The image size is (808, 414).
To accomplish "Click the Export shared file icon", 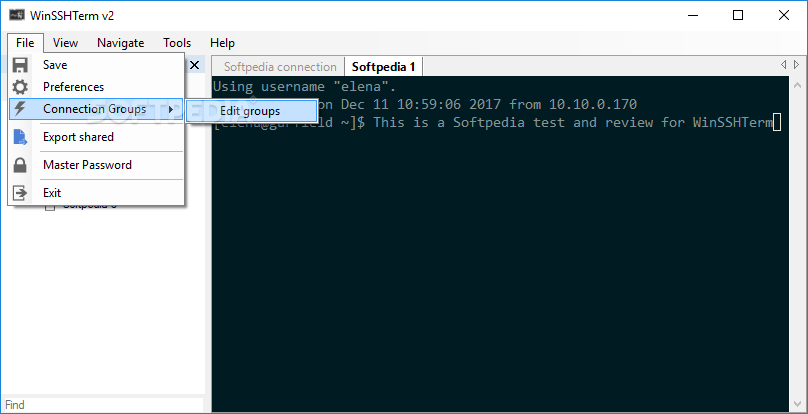I will pos(20,137).
